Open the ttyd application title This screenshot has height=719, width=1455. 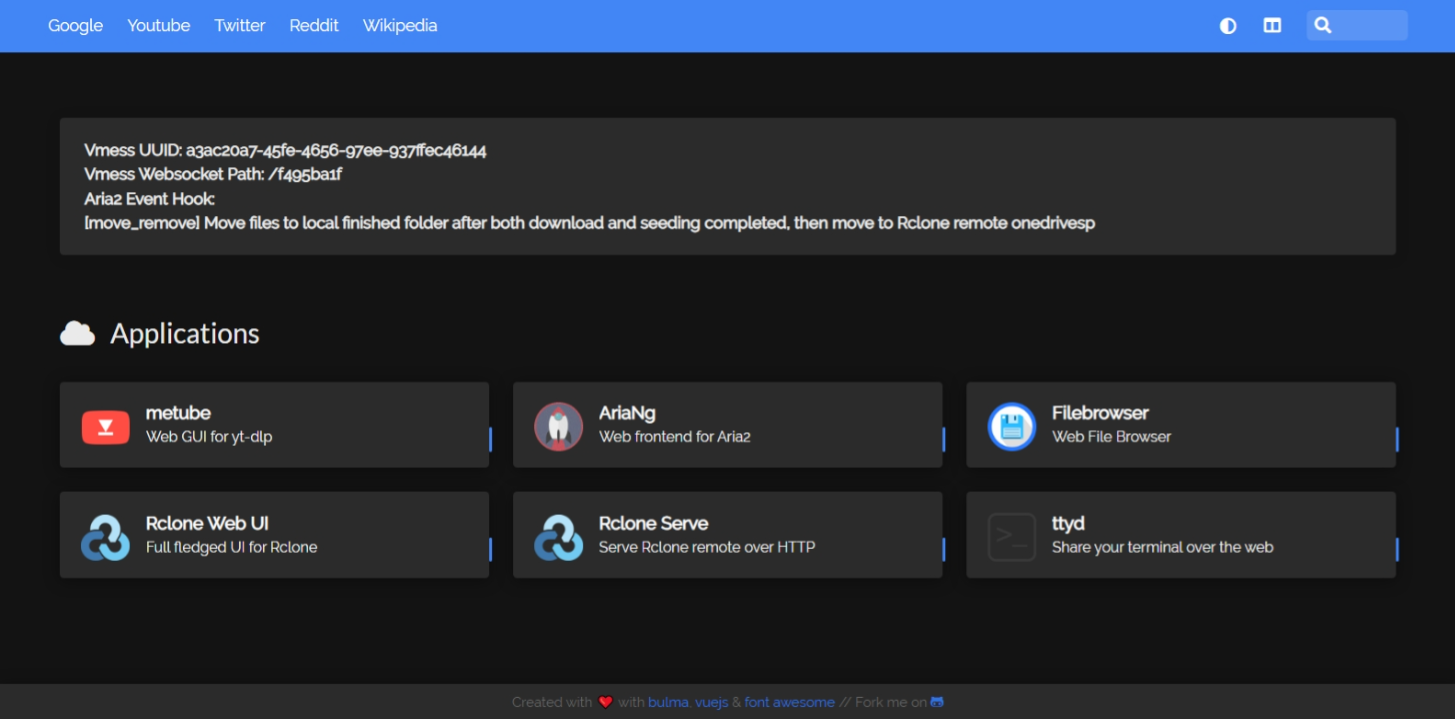tap(1068, 523)
